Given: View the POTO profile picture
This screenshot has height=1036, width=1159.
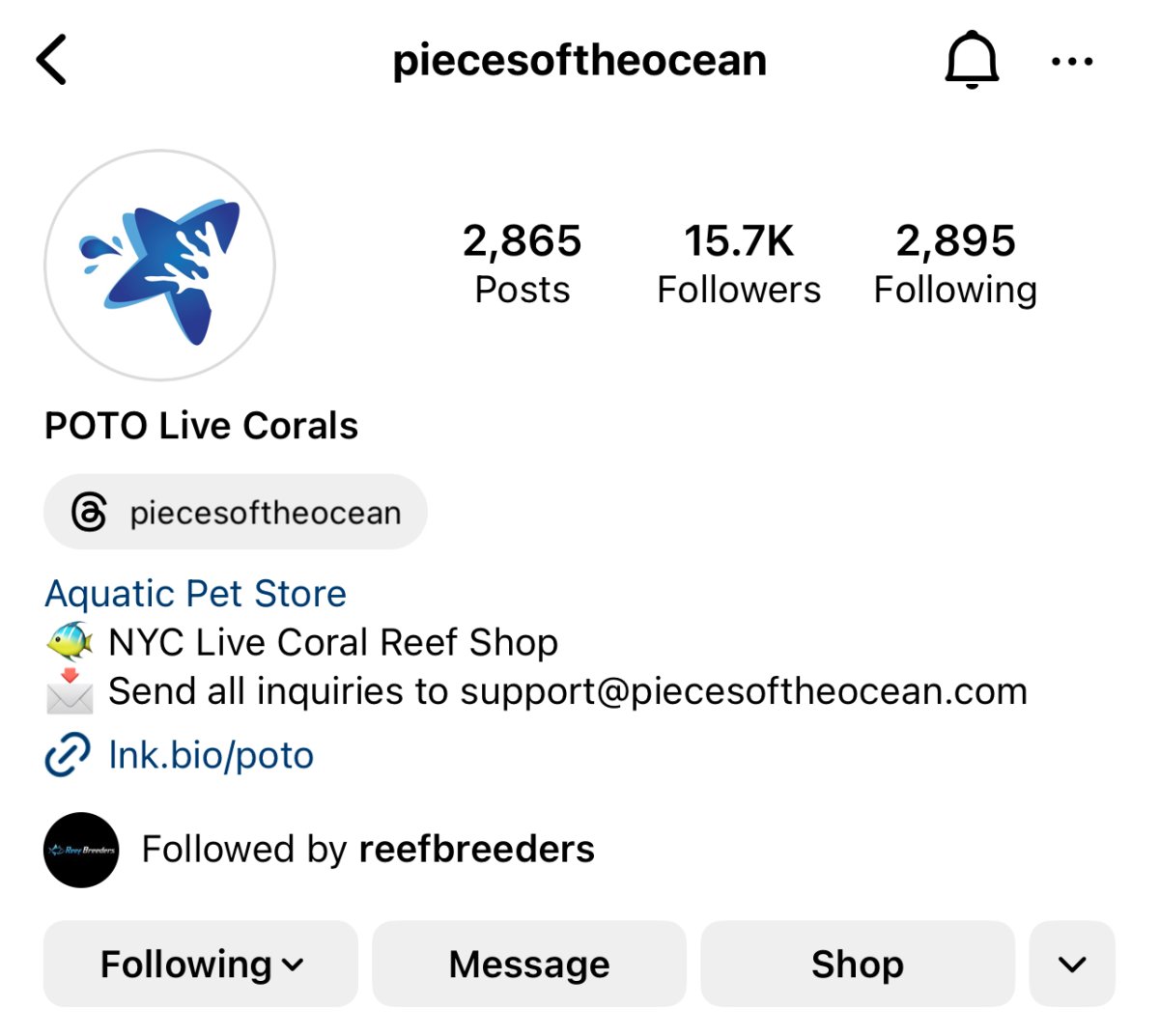Looking at the screenshot, I should [x=159, y=265].
